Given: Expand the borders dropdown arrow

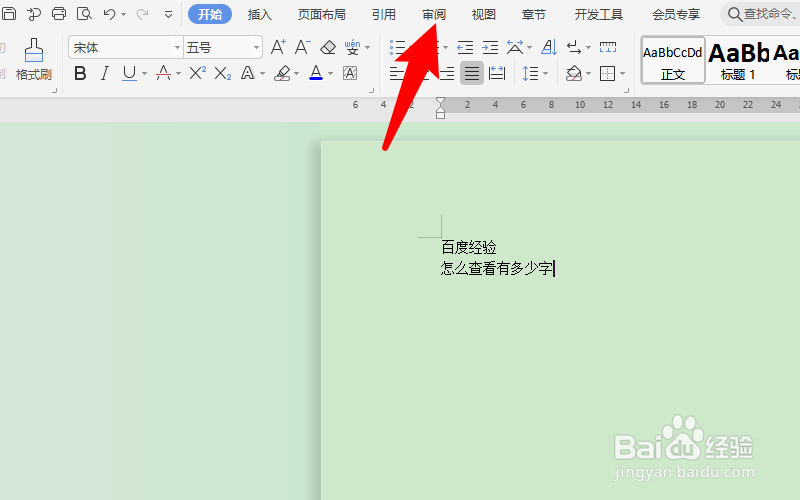Looking at the screenshot, I should (622, 74).
